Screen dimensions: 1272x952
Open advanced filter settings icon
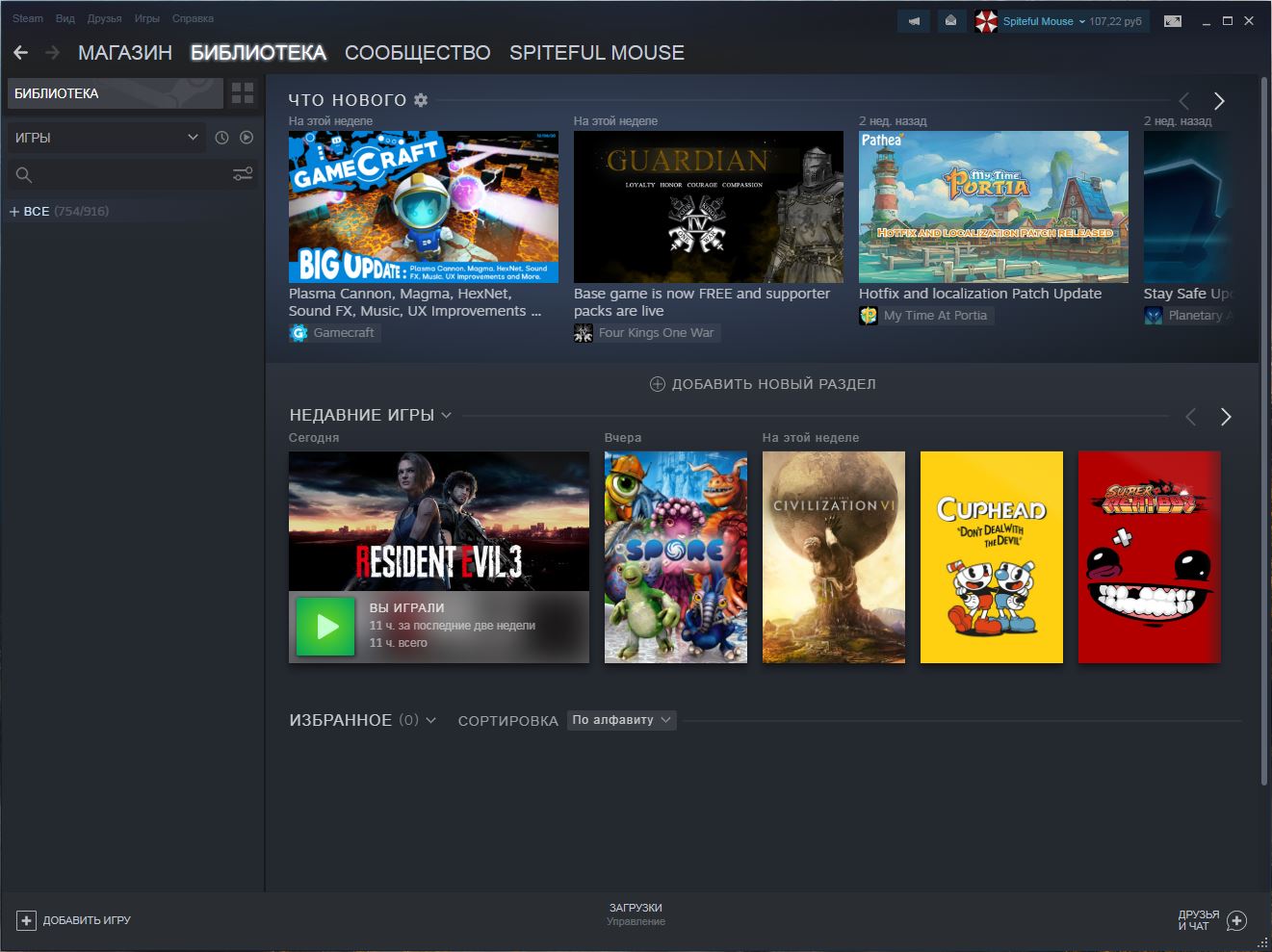[x=243, y=174]
